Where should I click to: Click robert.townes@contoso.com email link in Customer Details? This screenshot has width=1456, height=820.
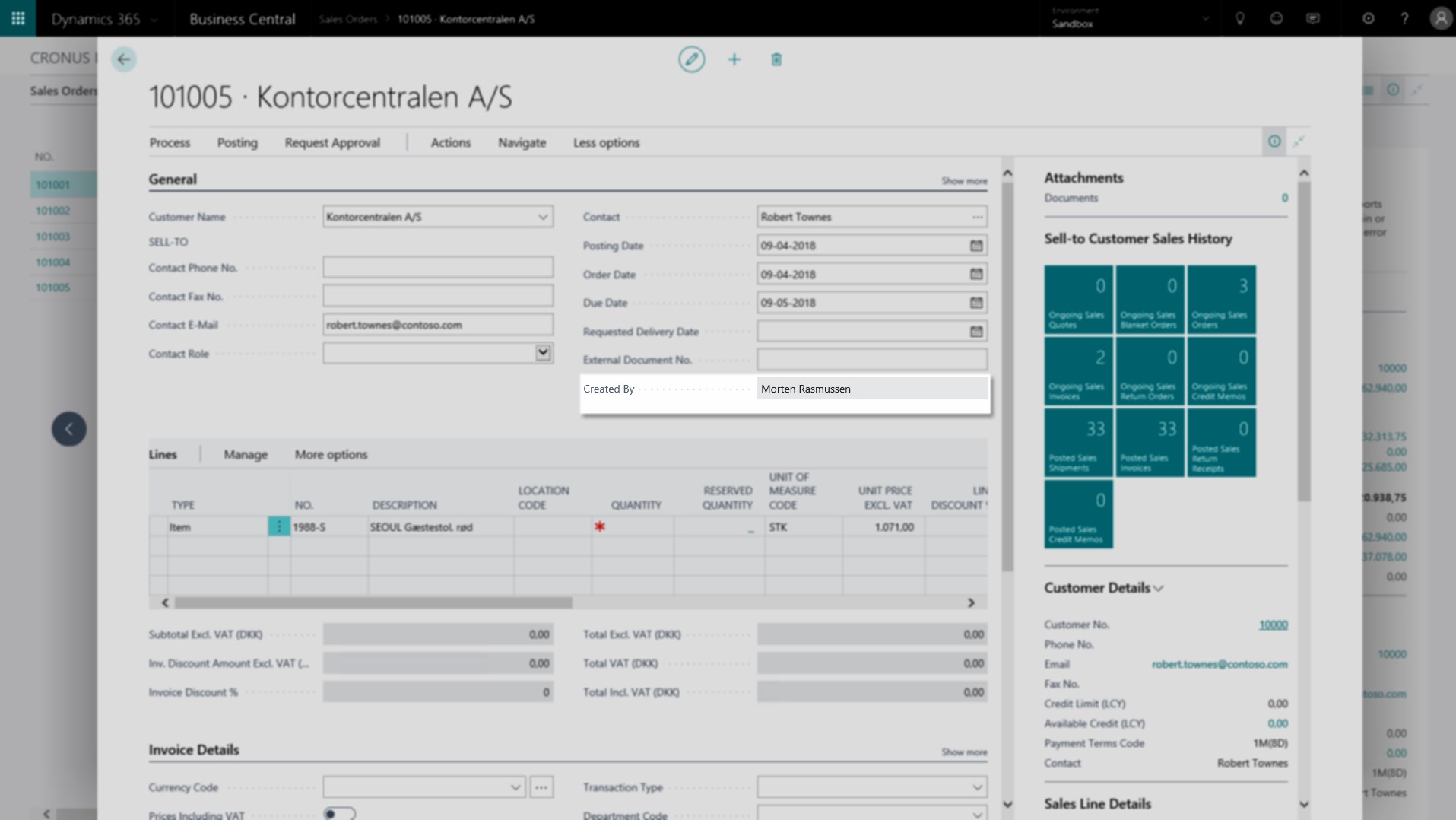click(1220, 664)
